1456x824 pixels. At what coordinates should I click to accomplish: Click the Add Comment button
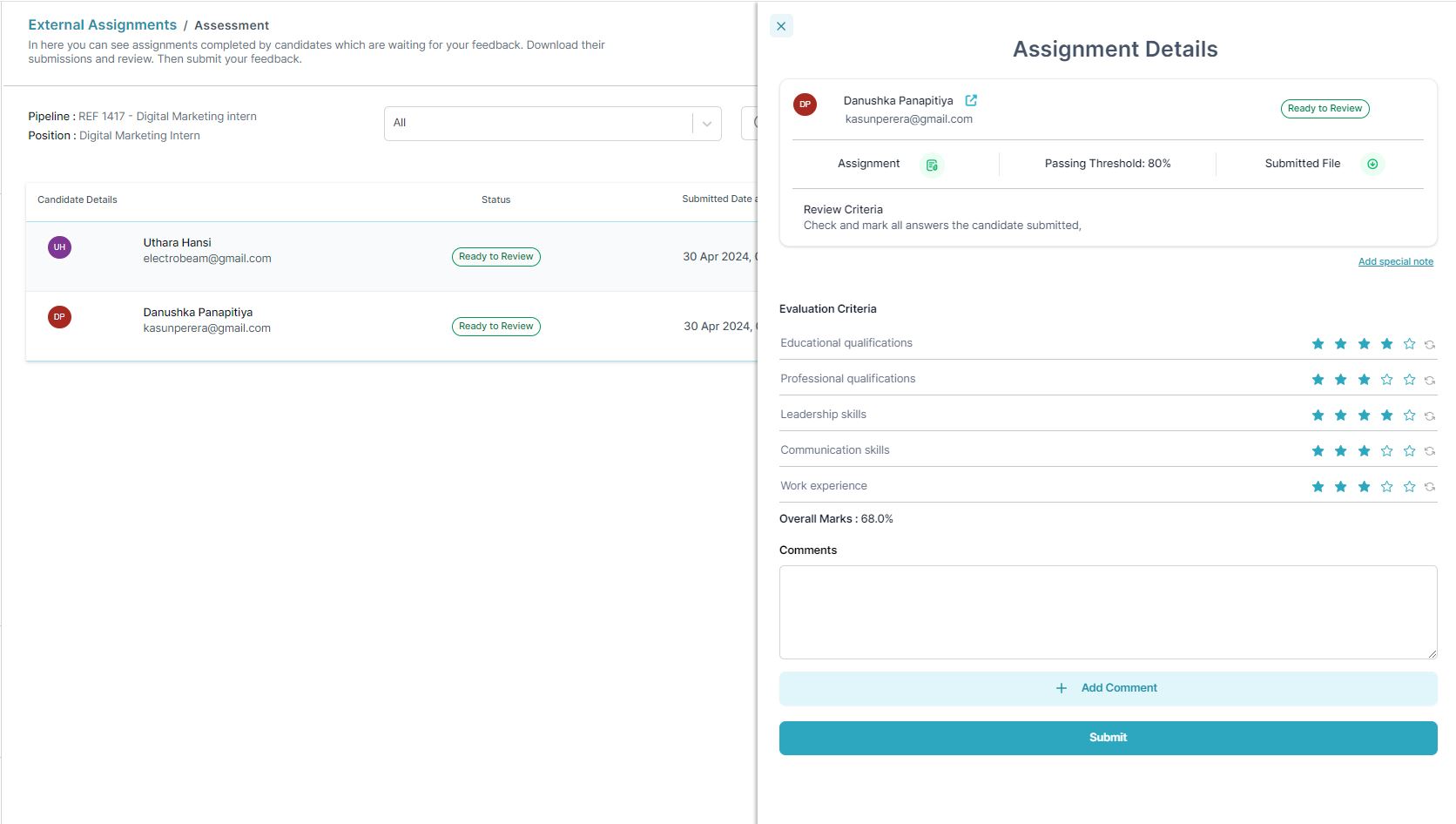point(1108,688)
